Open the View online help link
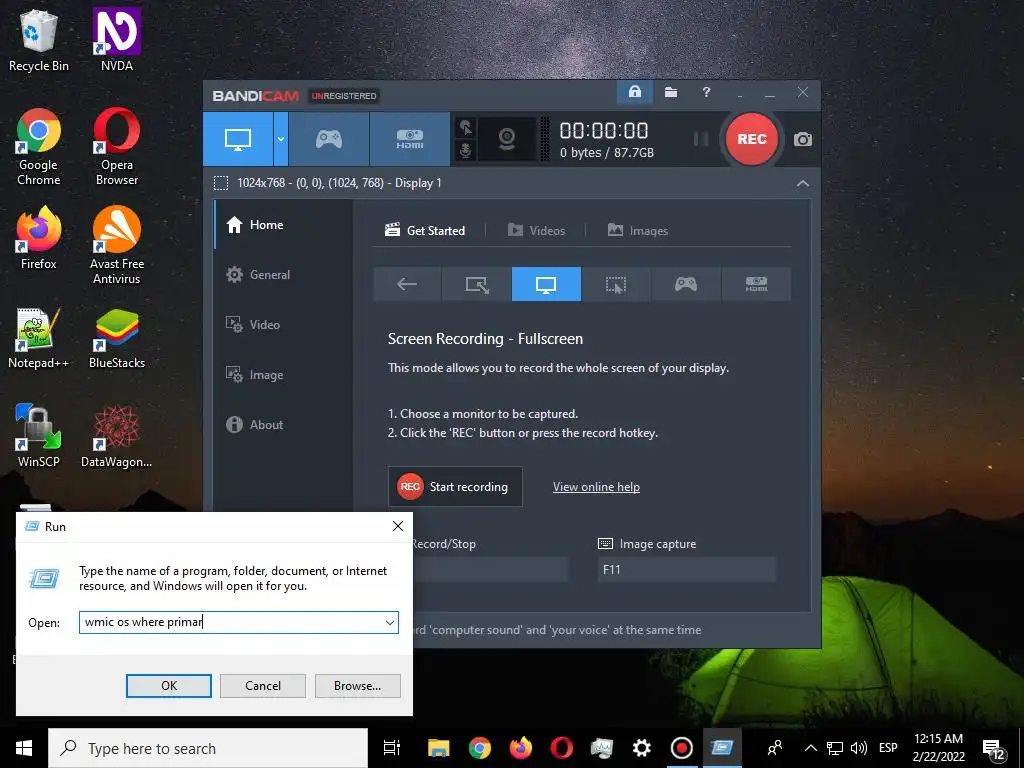The width and height of the screenshot is (1024, 768). click(596, 487)
